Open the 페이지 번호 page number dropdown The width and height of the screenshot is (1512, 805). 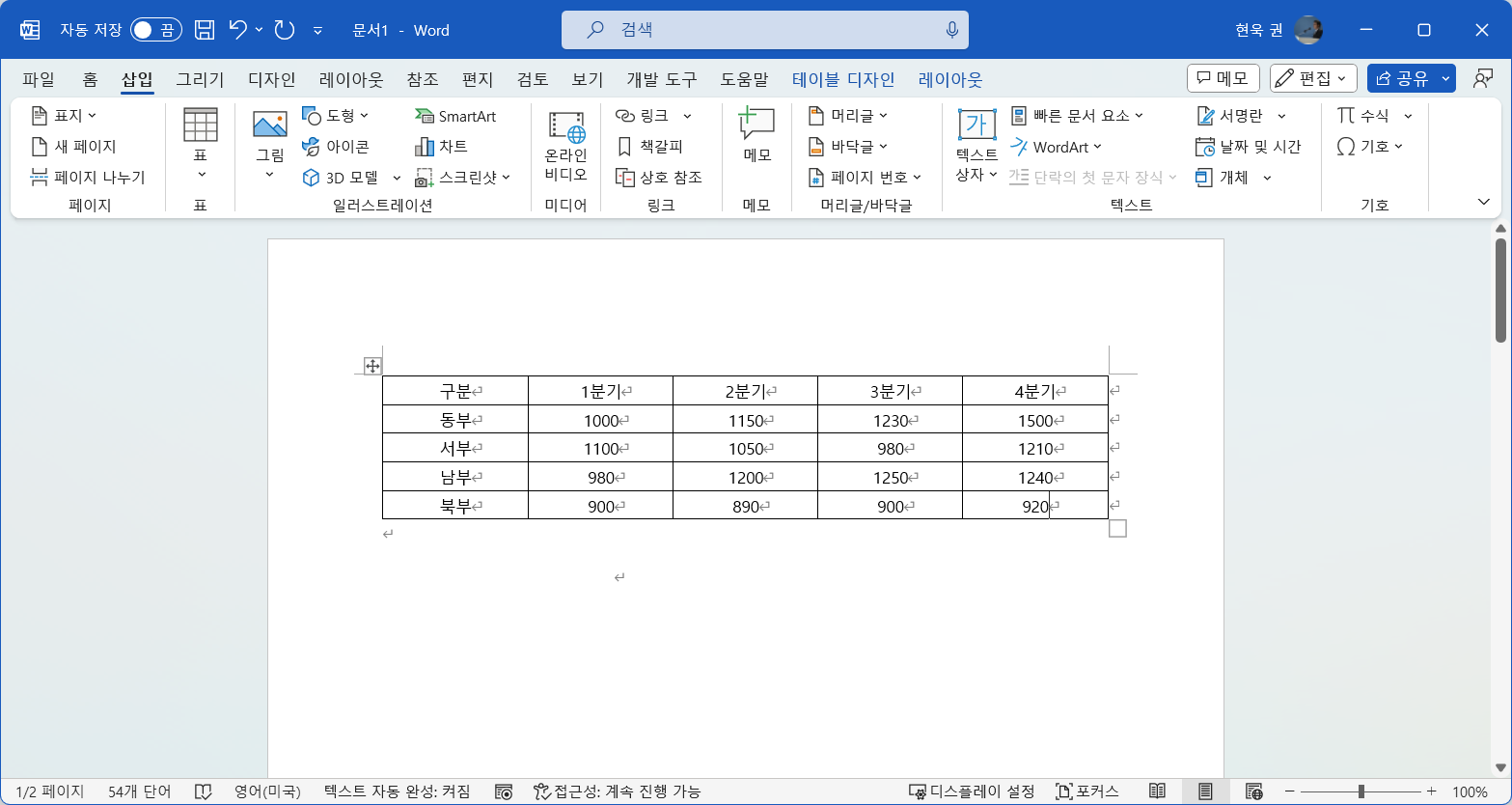[x=865, y=178]
